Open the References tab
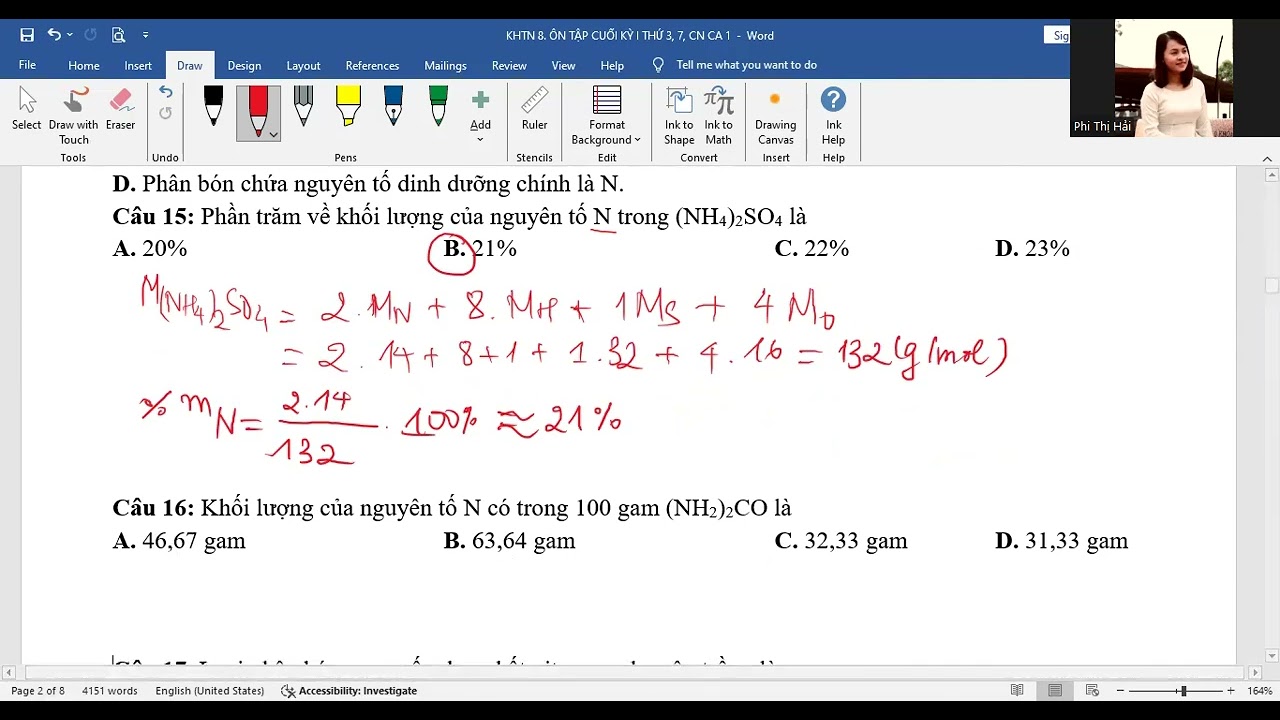1280x720 pixels. click(372, 65)
